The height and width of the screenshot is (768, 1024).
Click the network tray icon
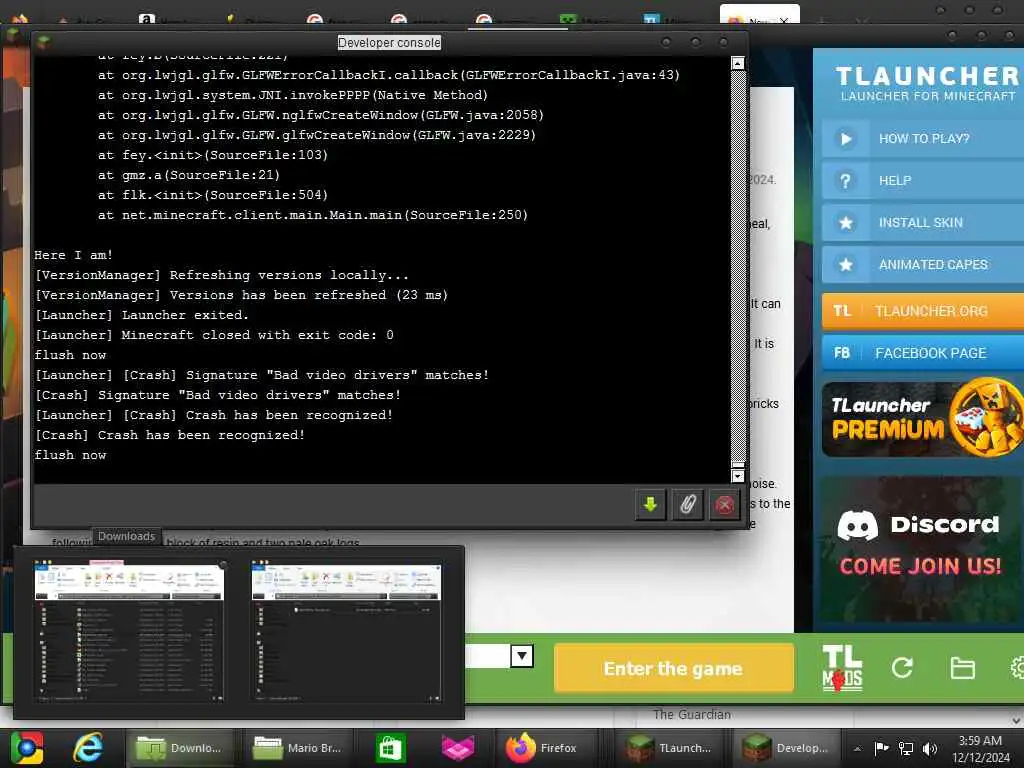click(x=906, y=748)
